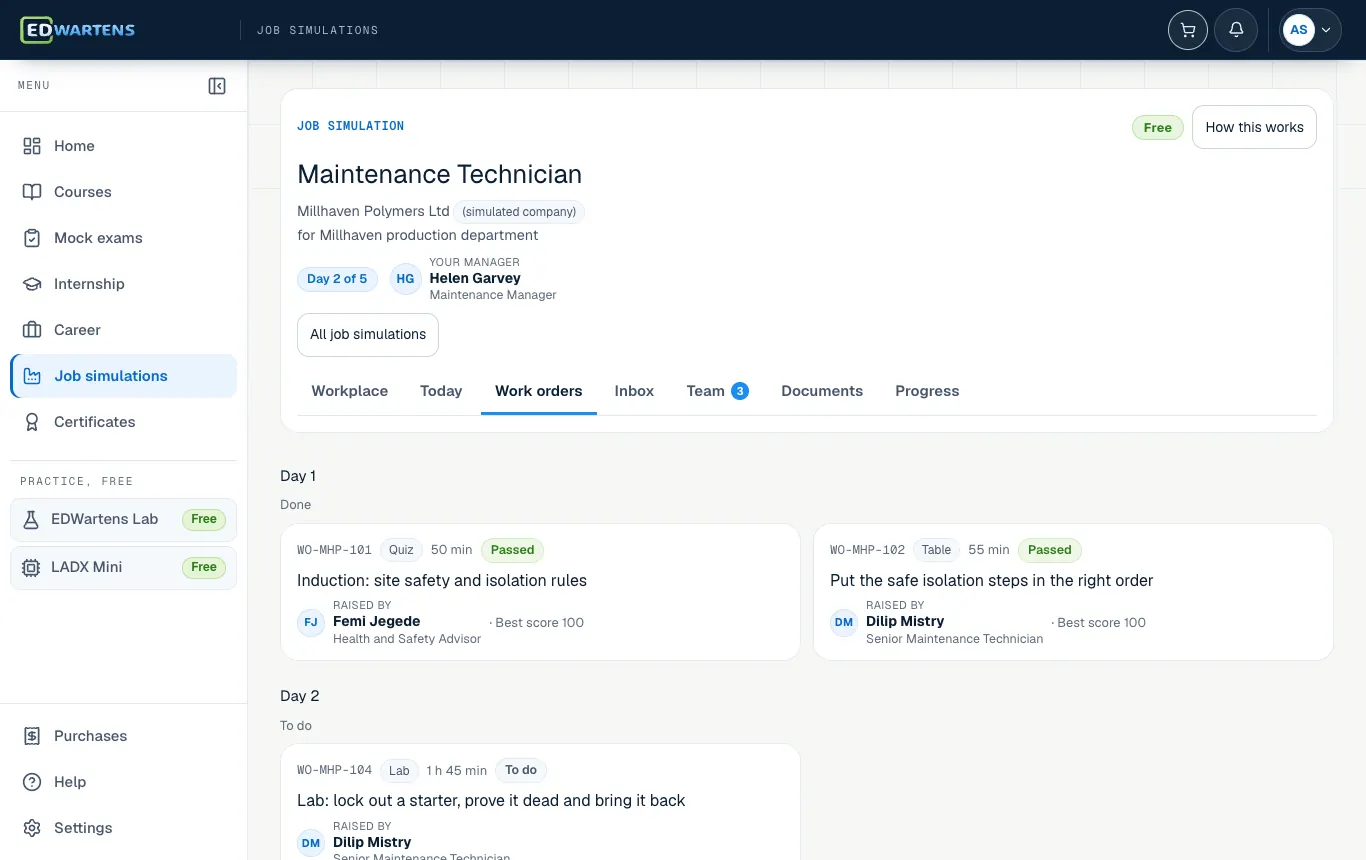
Task: Open the Lab: lock out a starter work order
Action: pyautogui.click(x=540, y=802)
